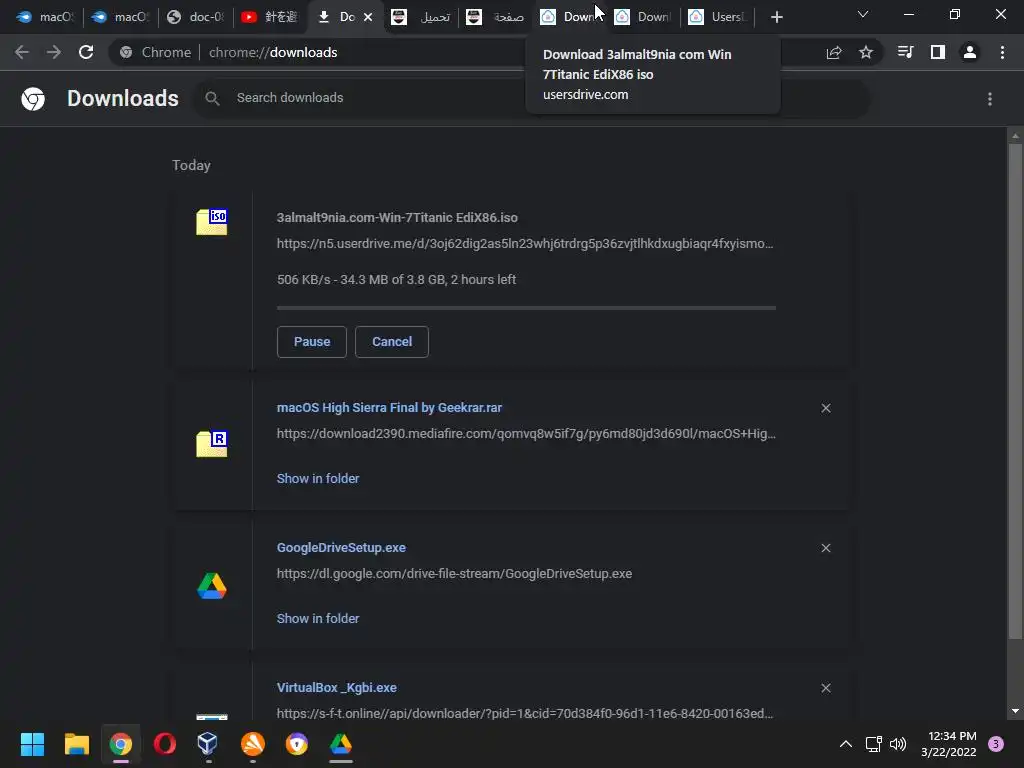Open the Downloads page more actions menu
Viewport: 1024px width, 768px height.
coord(990,99)
